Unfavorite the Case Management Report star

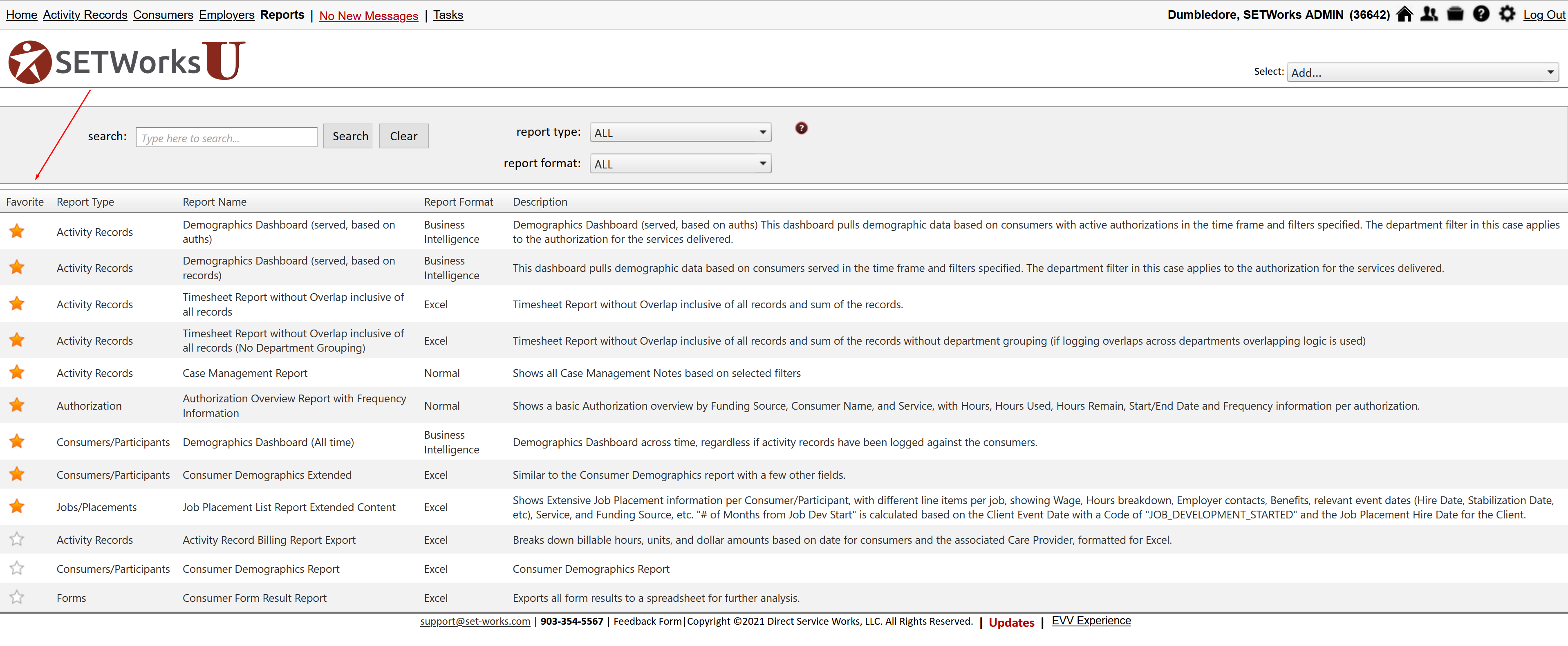pyautogui.click(x=17, y=372)
